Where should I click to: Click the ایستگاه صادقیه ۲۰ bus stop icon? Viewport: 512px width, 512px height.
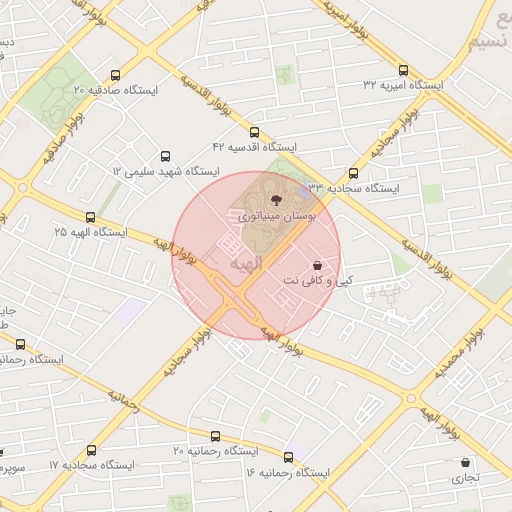tap(115, 75)
